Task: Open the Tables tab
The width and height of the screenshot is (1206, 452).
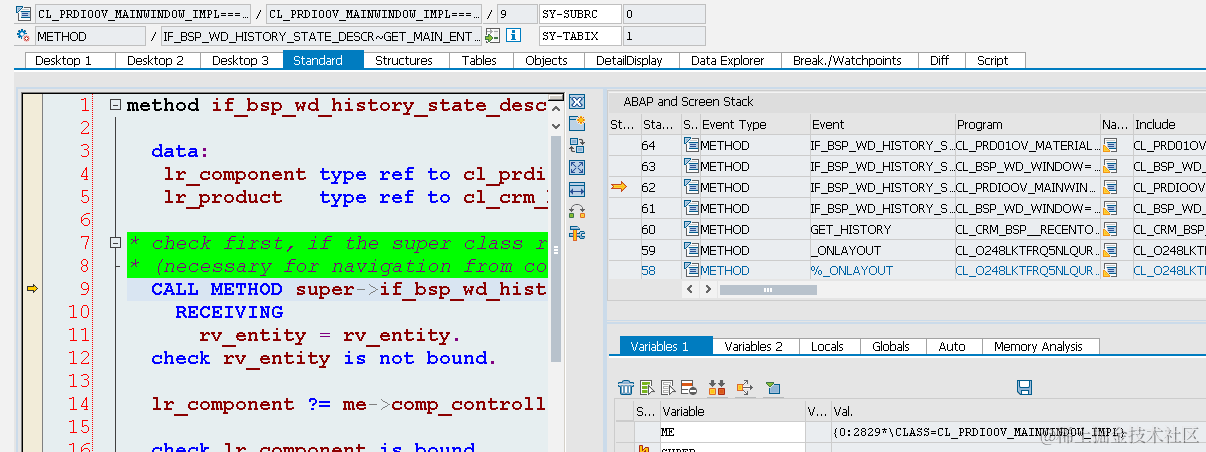Action: click(479, 60)
